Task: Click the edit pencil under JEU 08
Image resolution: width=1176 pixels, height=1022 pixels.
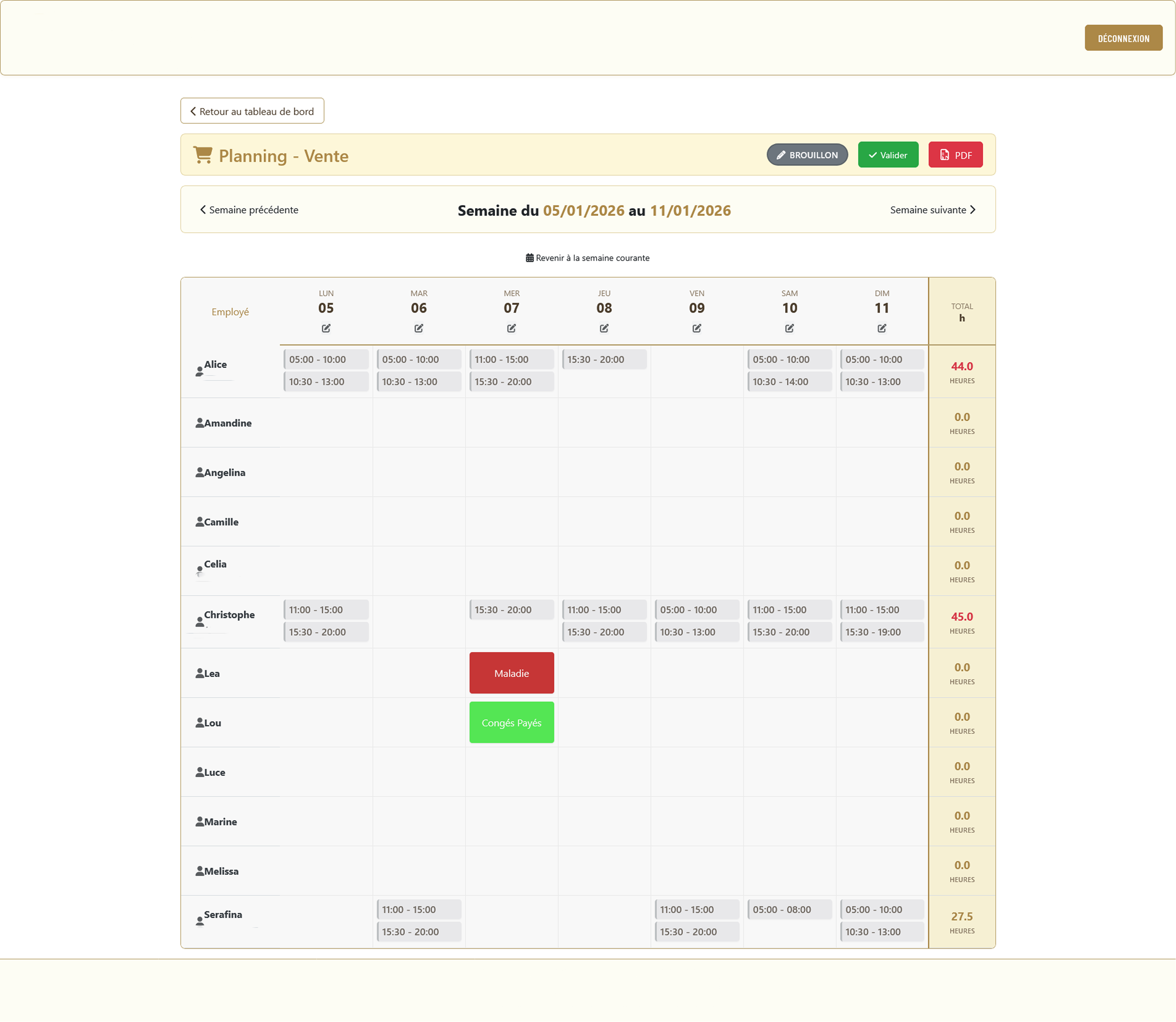Action: pyautogui.click(x=604, y=328)
